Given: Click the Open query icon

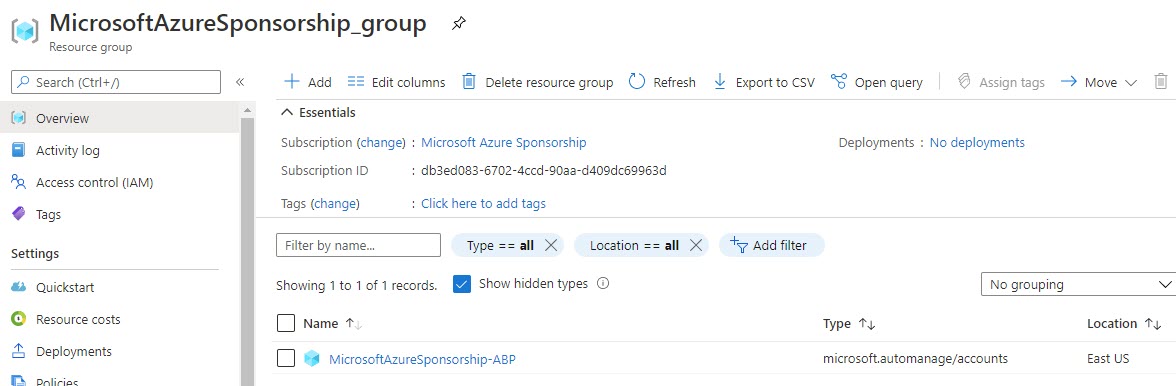Looking at the screenshot, I should point(838,82).
